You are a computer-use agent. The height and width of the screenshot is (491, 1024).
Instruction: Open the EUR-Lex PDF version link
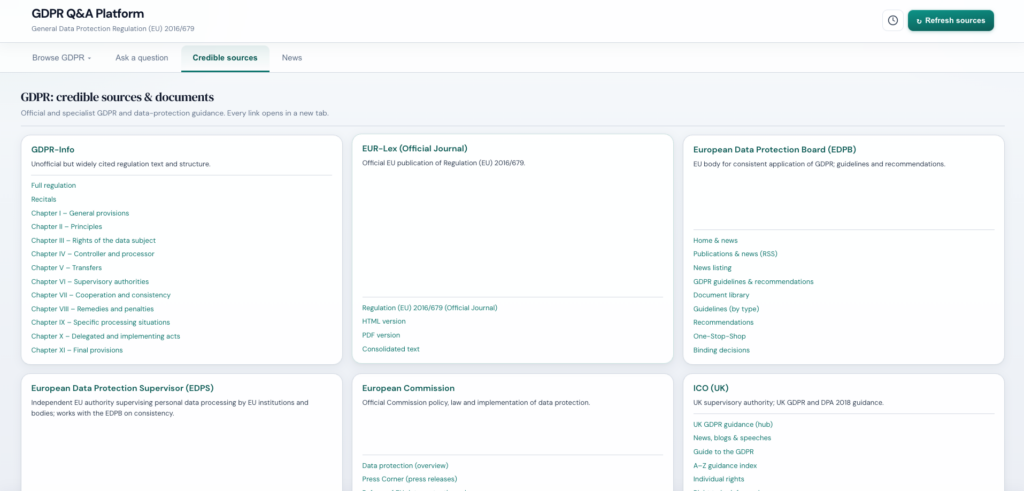381,335
